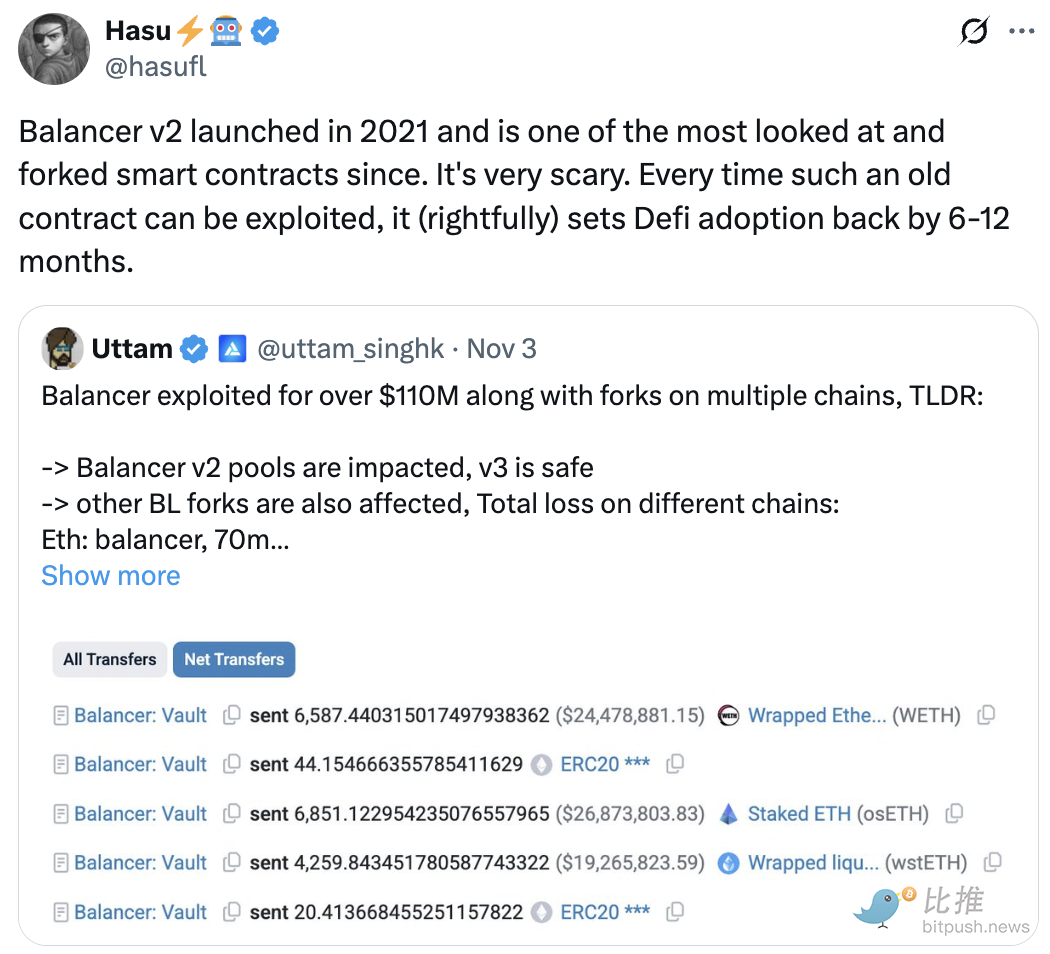Switch to the All Transfers tab
1050x954 pixels.
pyautogui.click(x=110, y=659)
